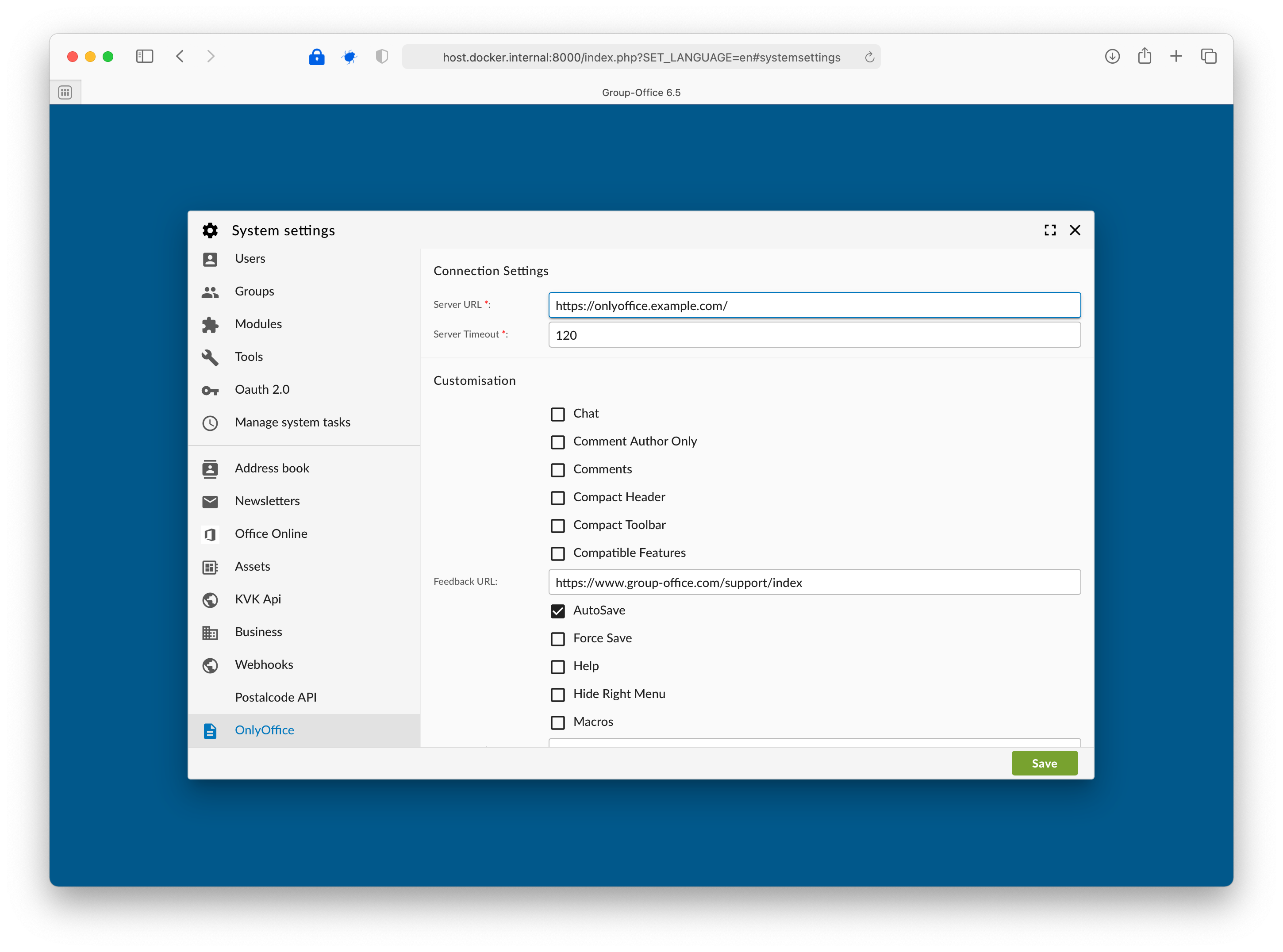1283x952 pixels.
Task: Select the Group-Office 6.5 browser tab
Action: pyautogui.click(x=641, y=93)
